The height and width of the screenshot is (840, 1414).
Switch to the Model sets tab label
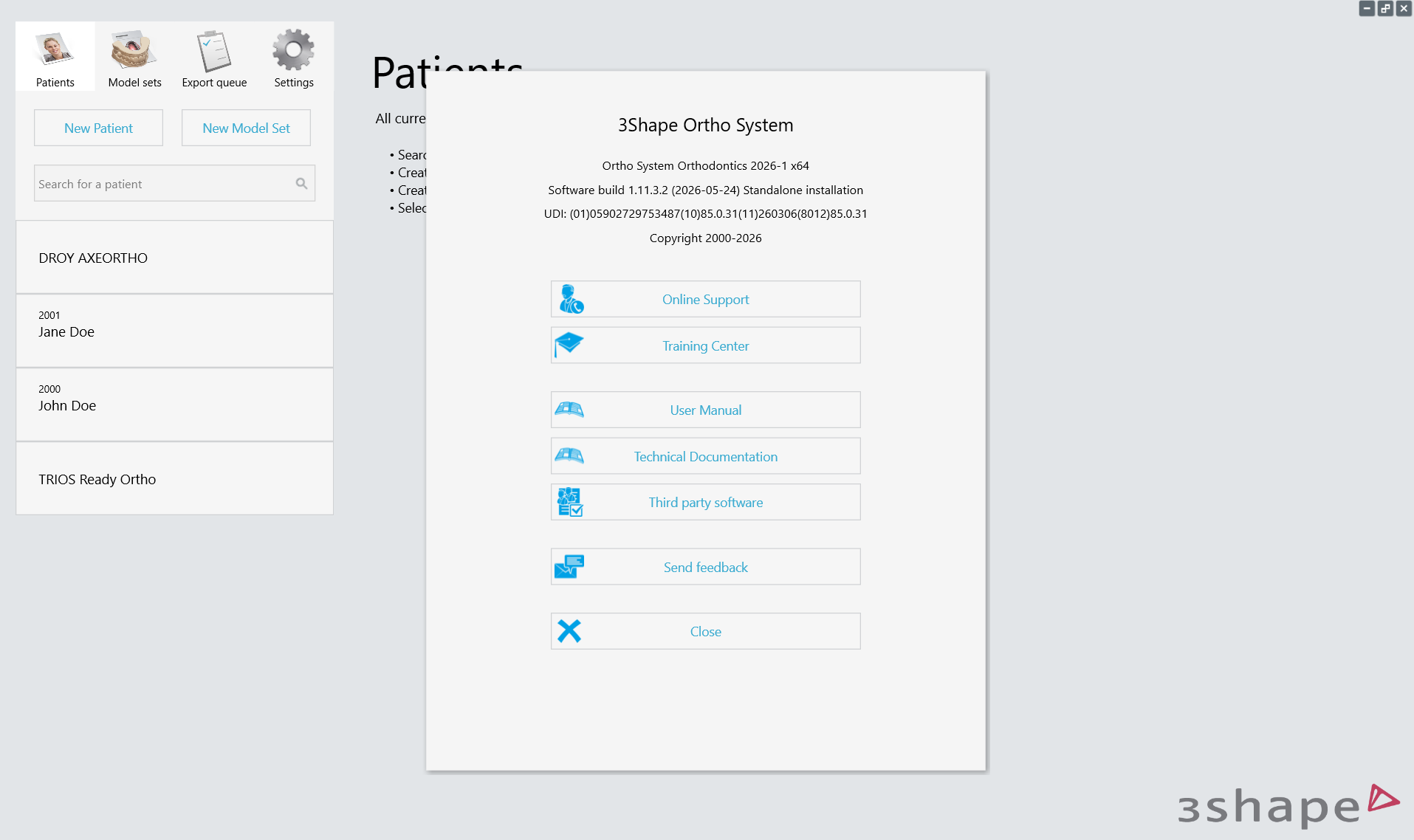coord(134,83)
